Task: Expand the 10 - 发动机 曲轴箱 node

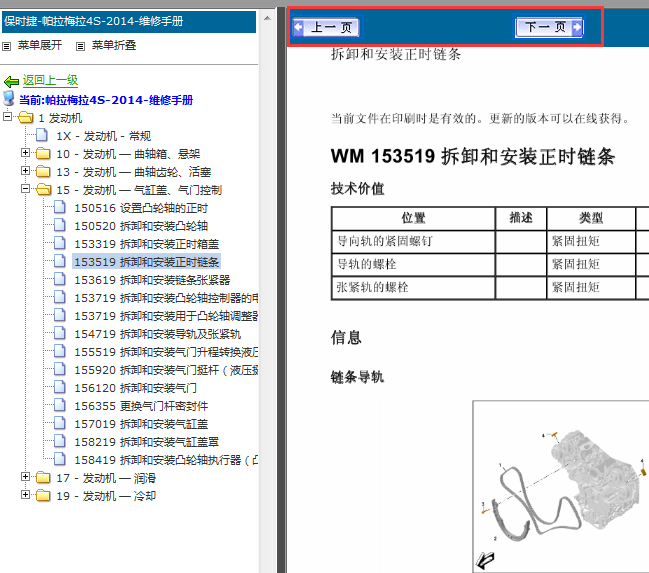Action: click(x=25, y=153)
